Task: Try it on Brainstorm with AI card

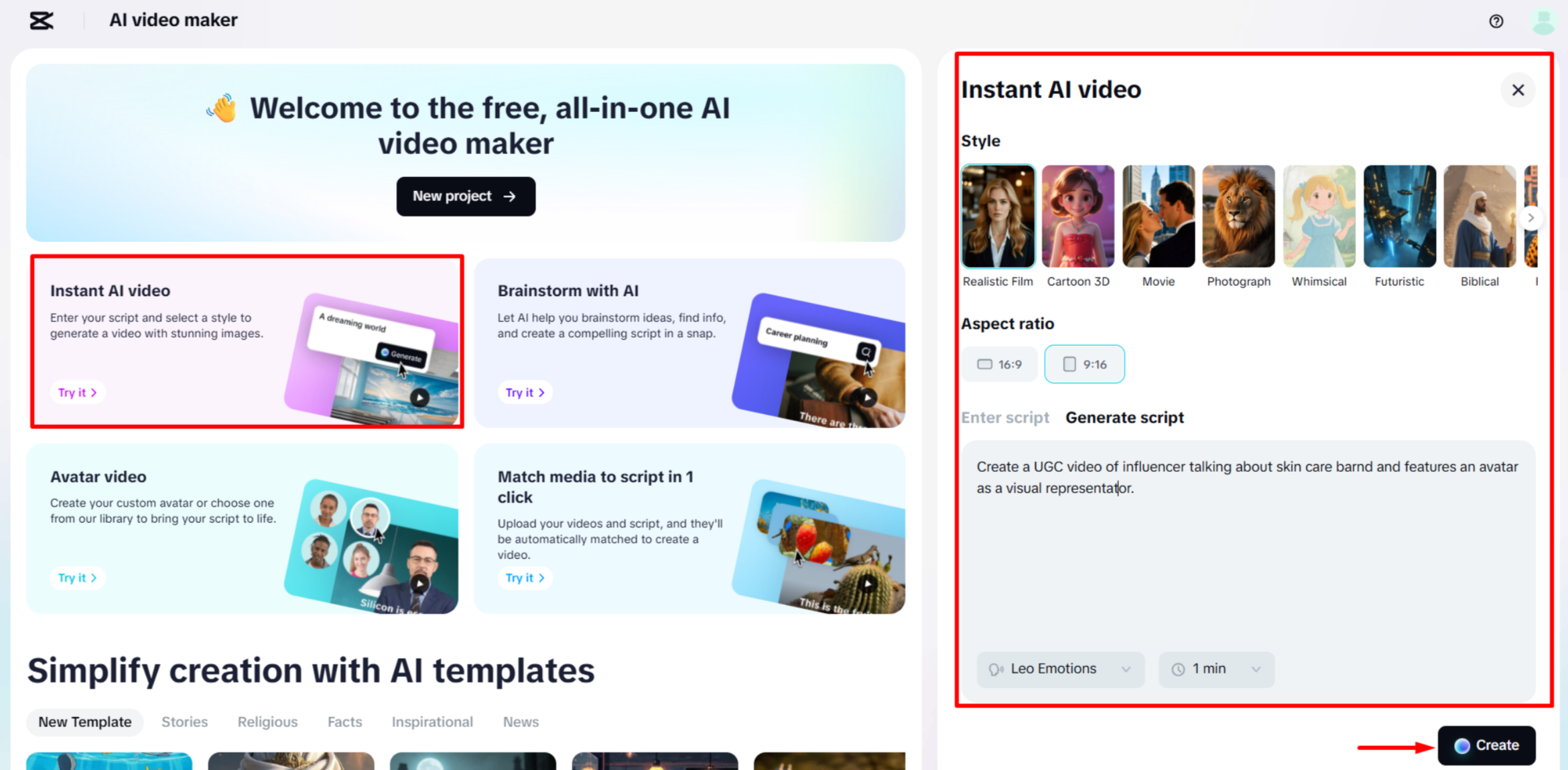Action: [525, 393]
